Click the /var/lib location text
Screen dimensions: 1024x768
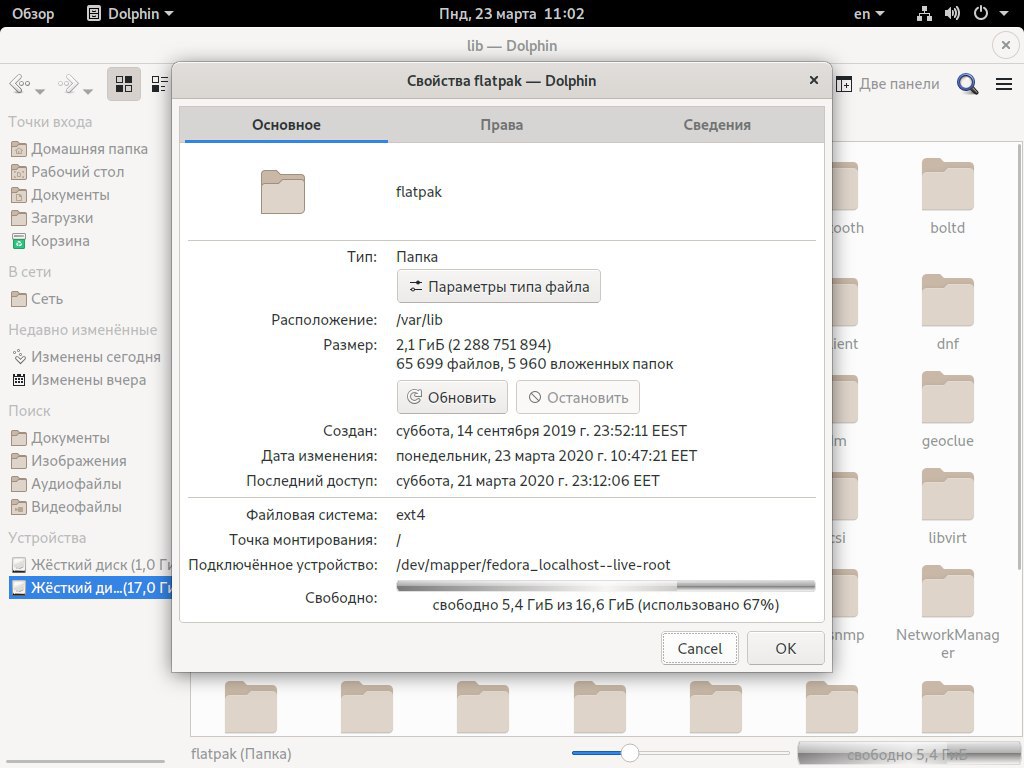click(419, 320)
